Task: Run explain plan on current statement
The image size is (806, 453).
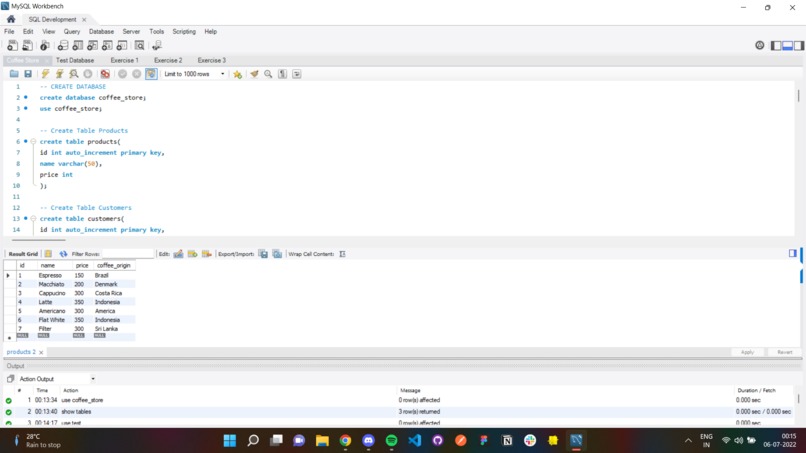Action: coord(74,74)
